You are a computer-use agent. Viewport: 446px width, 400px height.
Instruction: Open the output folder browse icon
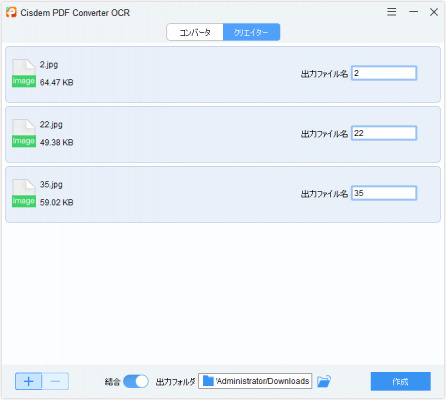click(324, 381)
